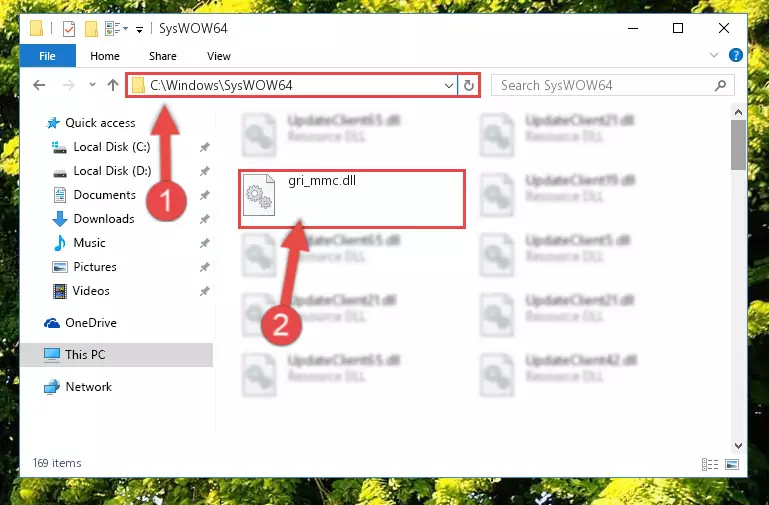Screen dimensions: 769x505
Task: Switch to the Share ribbon tab
Action: click(x=162, y=56)
